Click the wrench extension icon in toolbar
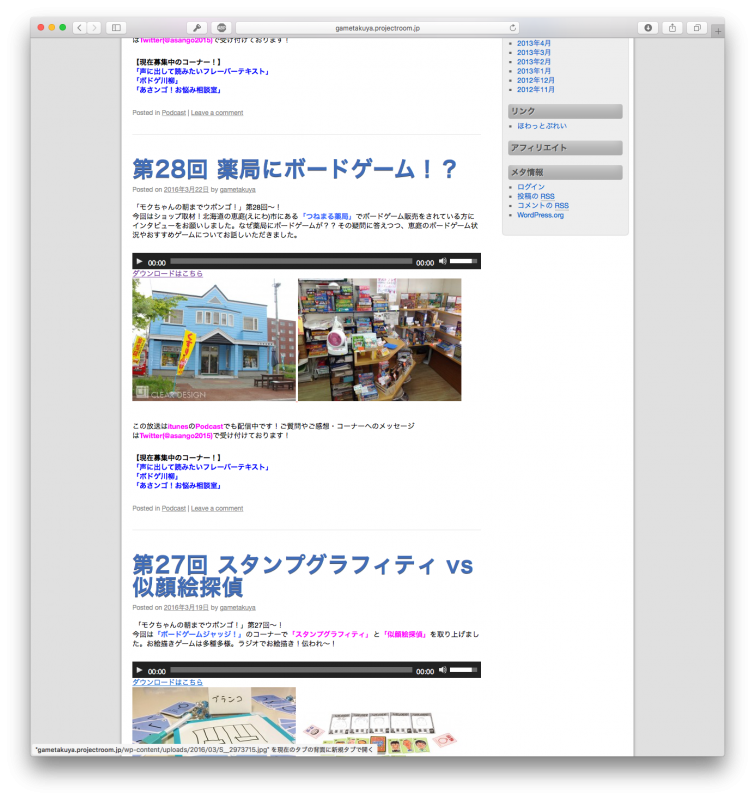 [196, 28]
